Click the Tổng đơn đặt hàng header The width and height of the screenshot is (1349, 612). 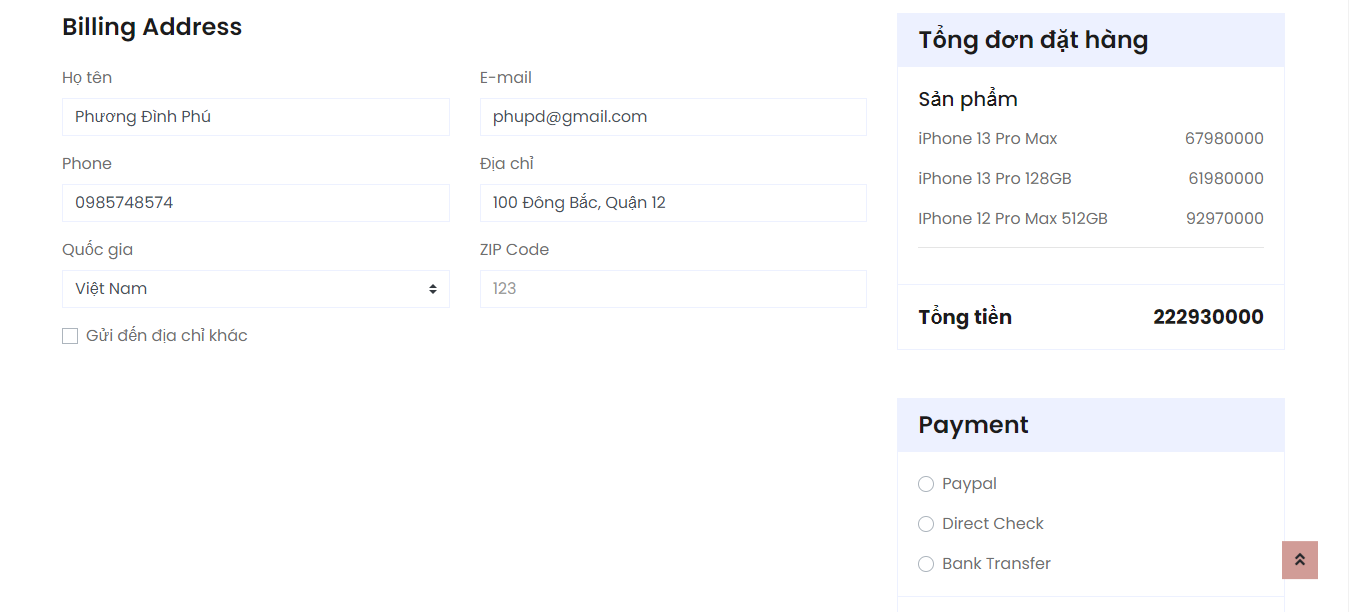[1032, 39]
